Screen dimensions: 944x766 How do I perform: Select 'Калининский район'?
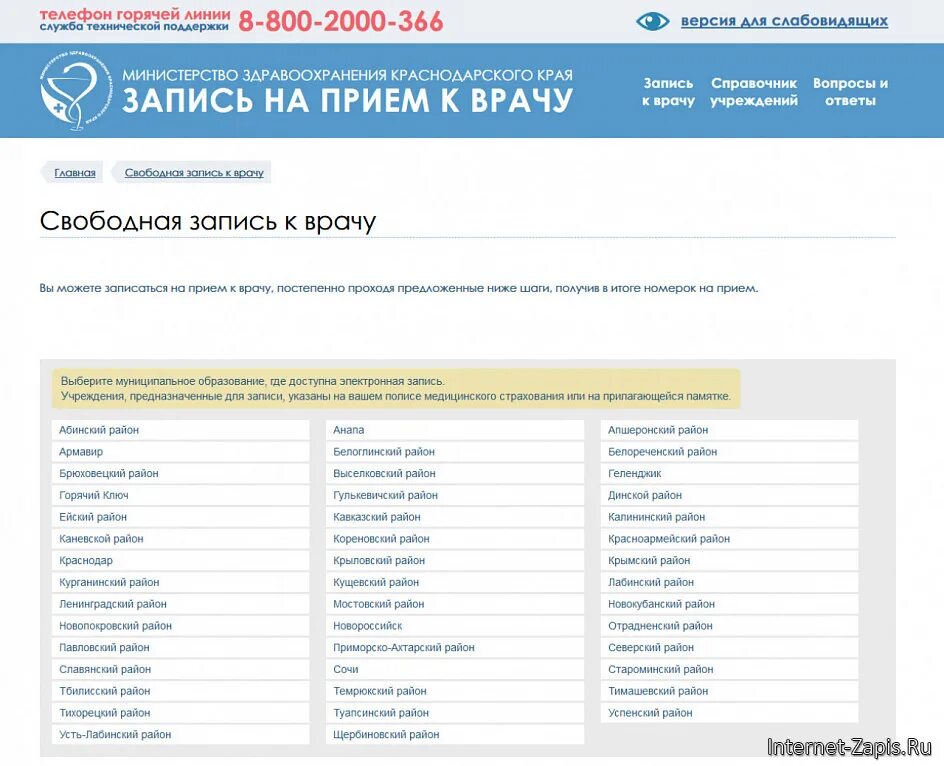(x=730, y=517)
